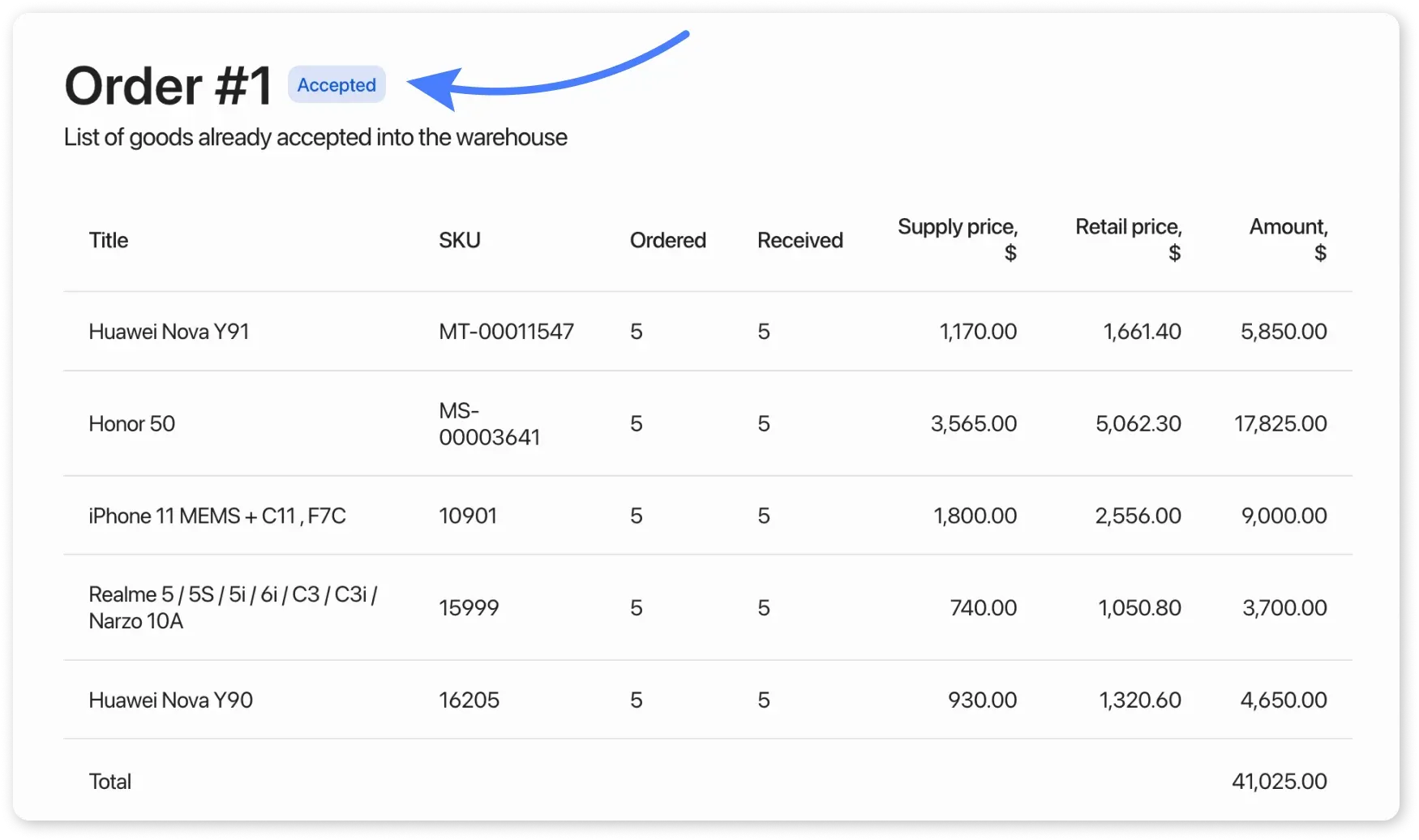The image size is (1419, 840).
Task: Click the SKU column header
Action: click(459, 241)
